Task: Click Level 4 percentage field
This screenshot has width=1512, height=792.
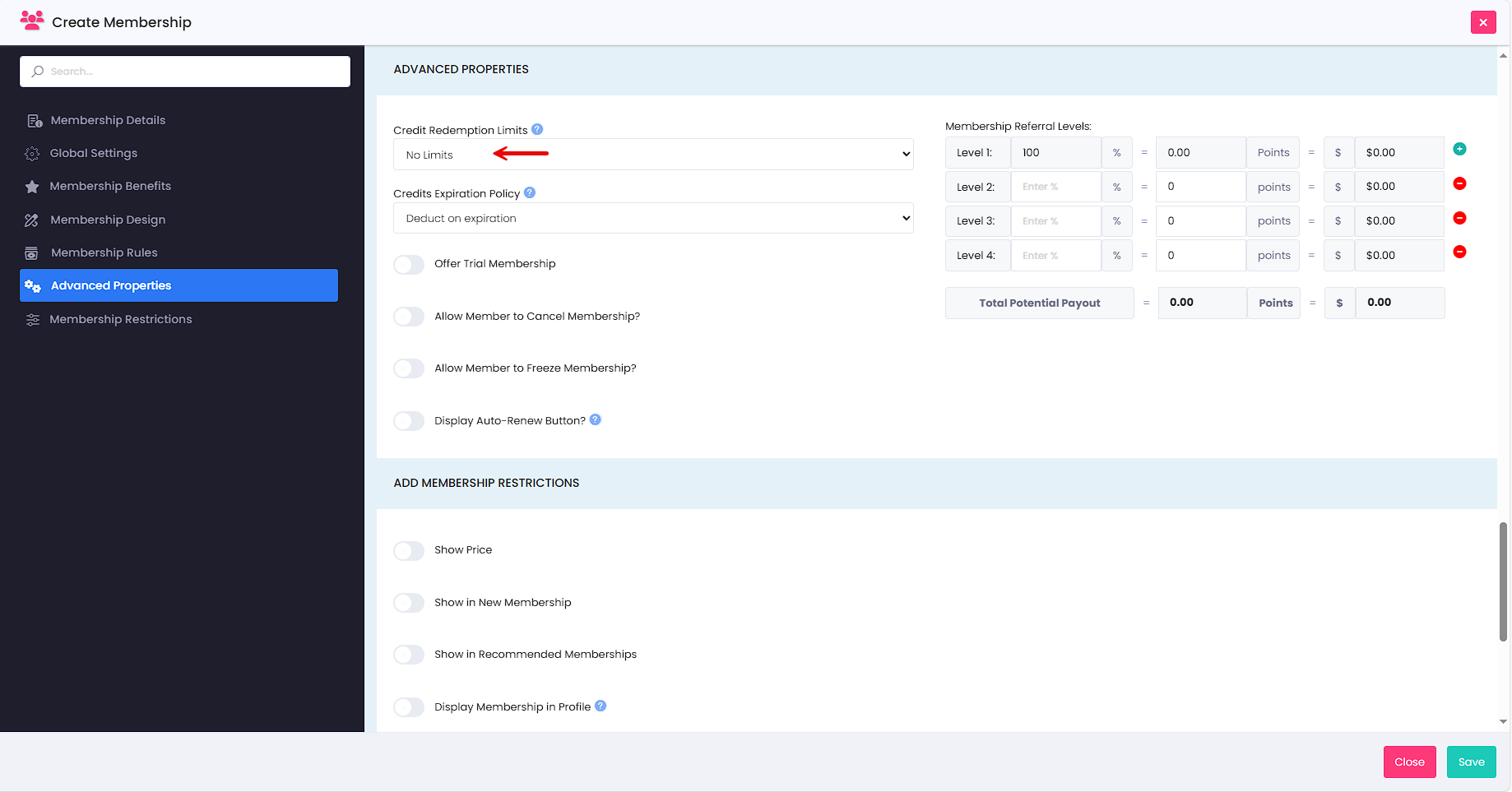Action: [1056, 256]
